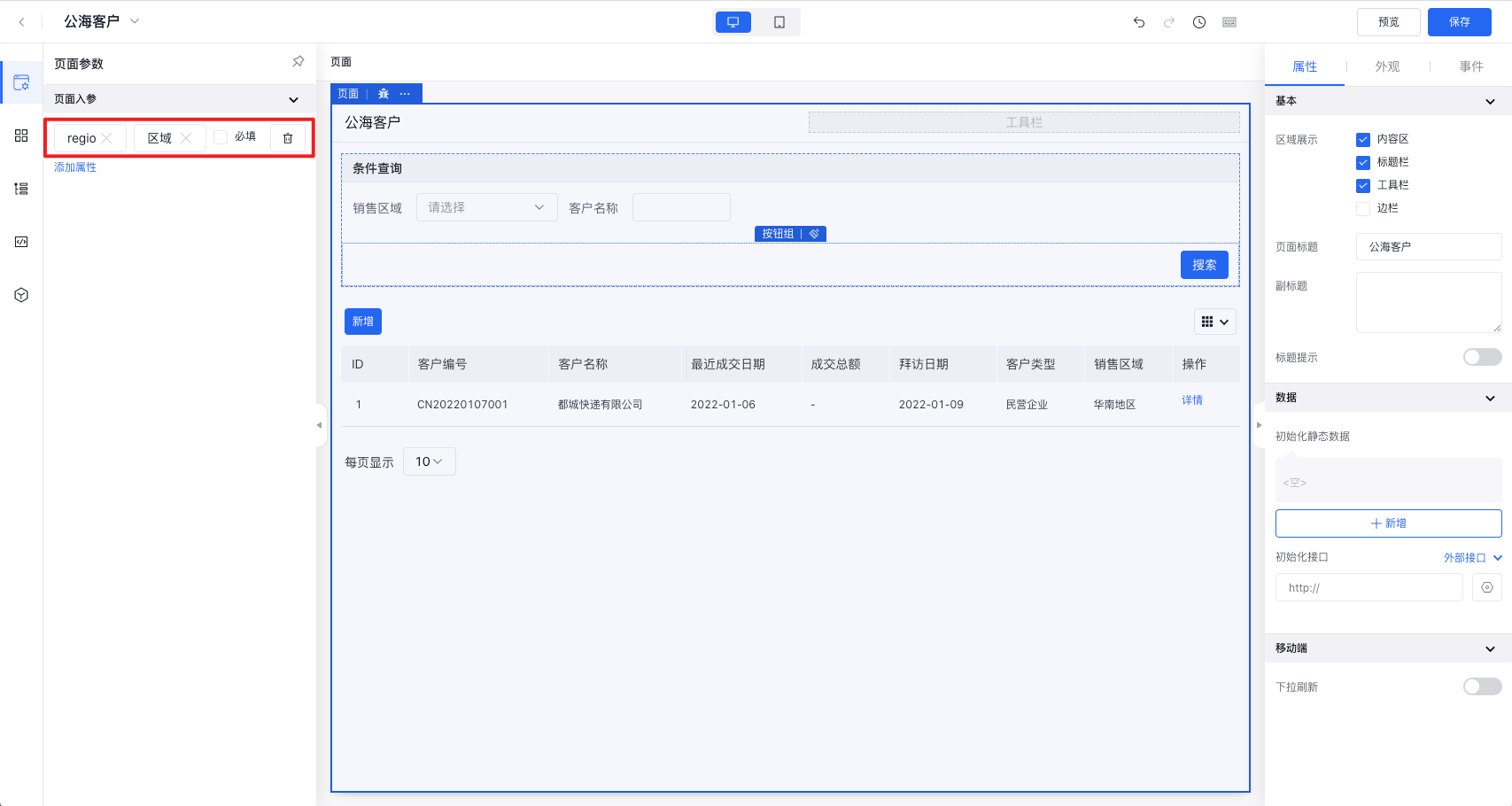This screenshot has height=806, width=1512.
Task: Click the bug icon on the page tag
Action: coord(384,94)
